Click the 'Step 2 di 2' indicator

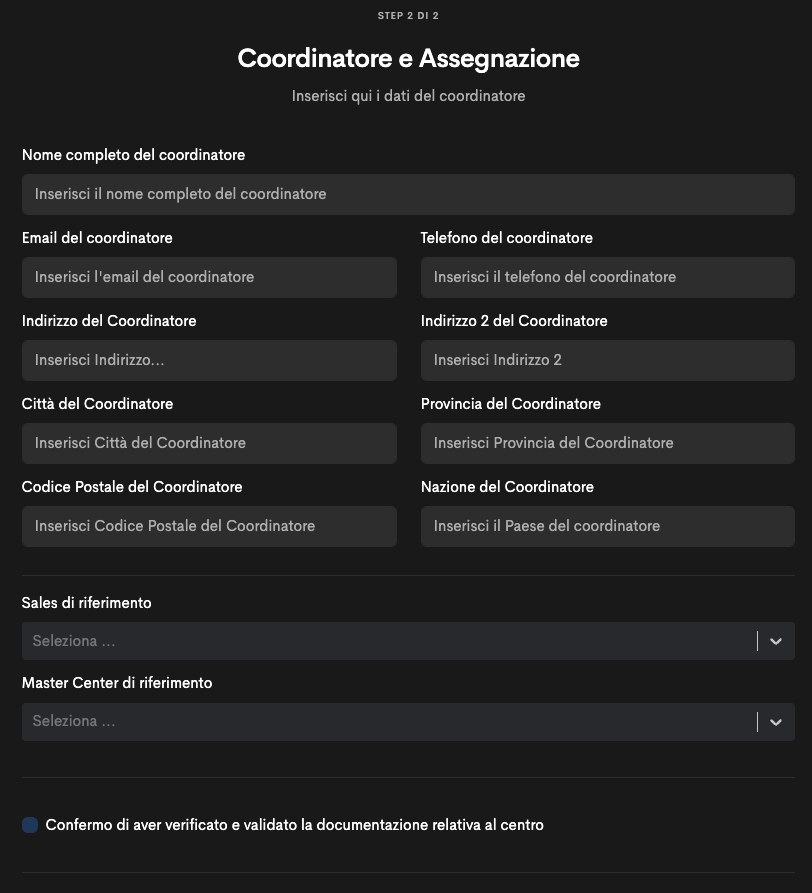[408, 16]
